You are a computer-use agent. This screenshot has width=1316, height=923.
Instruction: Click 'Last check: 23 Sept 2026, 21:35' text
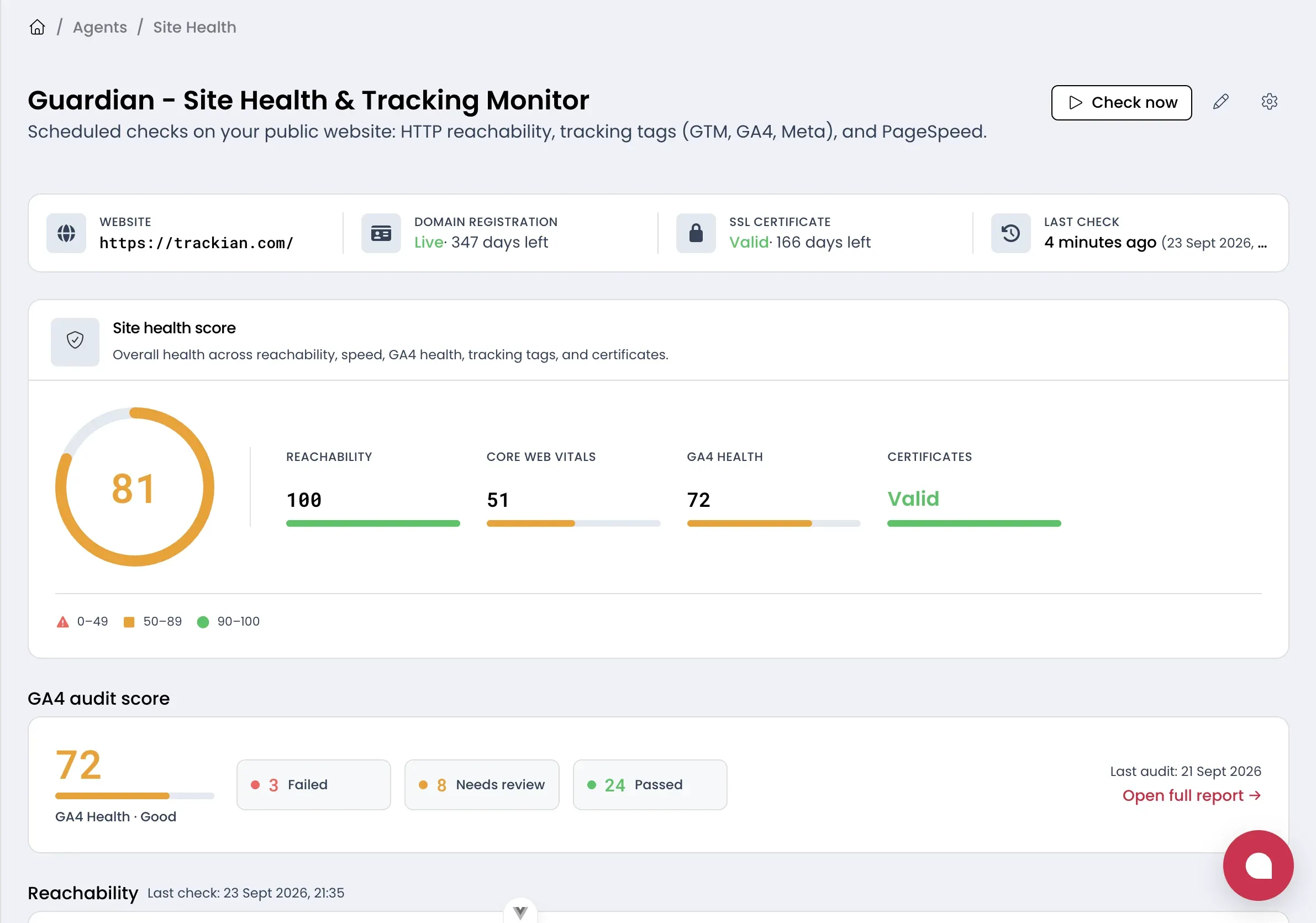(x=246, y=893)
